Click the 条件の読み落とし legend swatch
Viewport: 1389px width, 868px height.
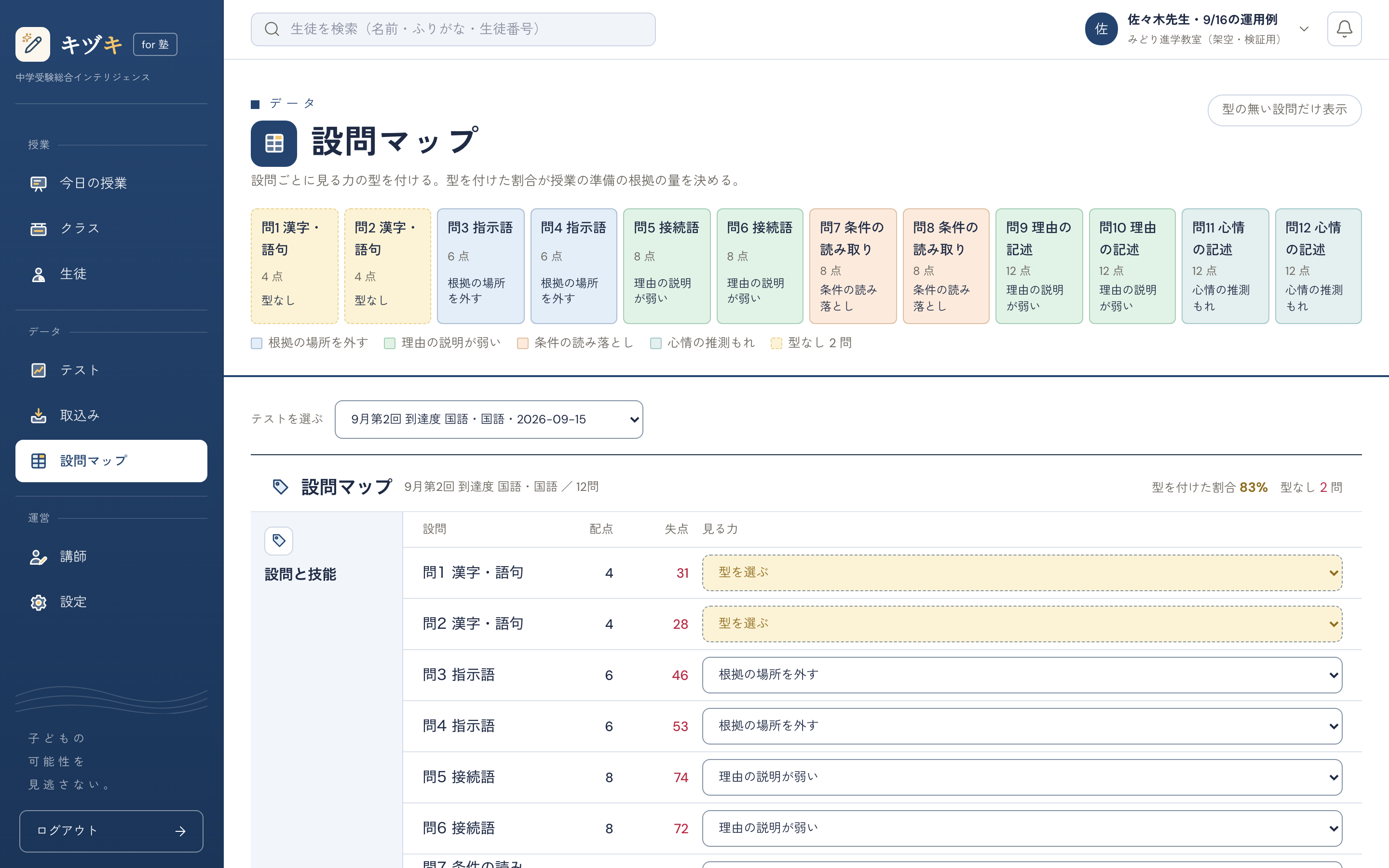point(522,343)
